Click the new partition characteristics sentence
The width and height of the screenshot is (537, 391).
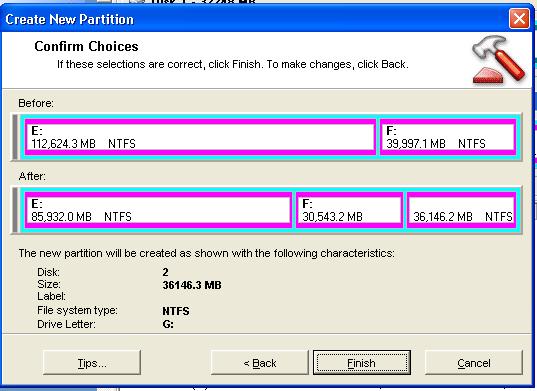coord(207,253)
